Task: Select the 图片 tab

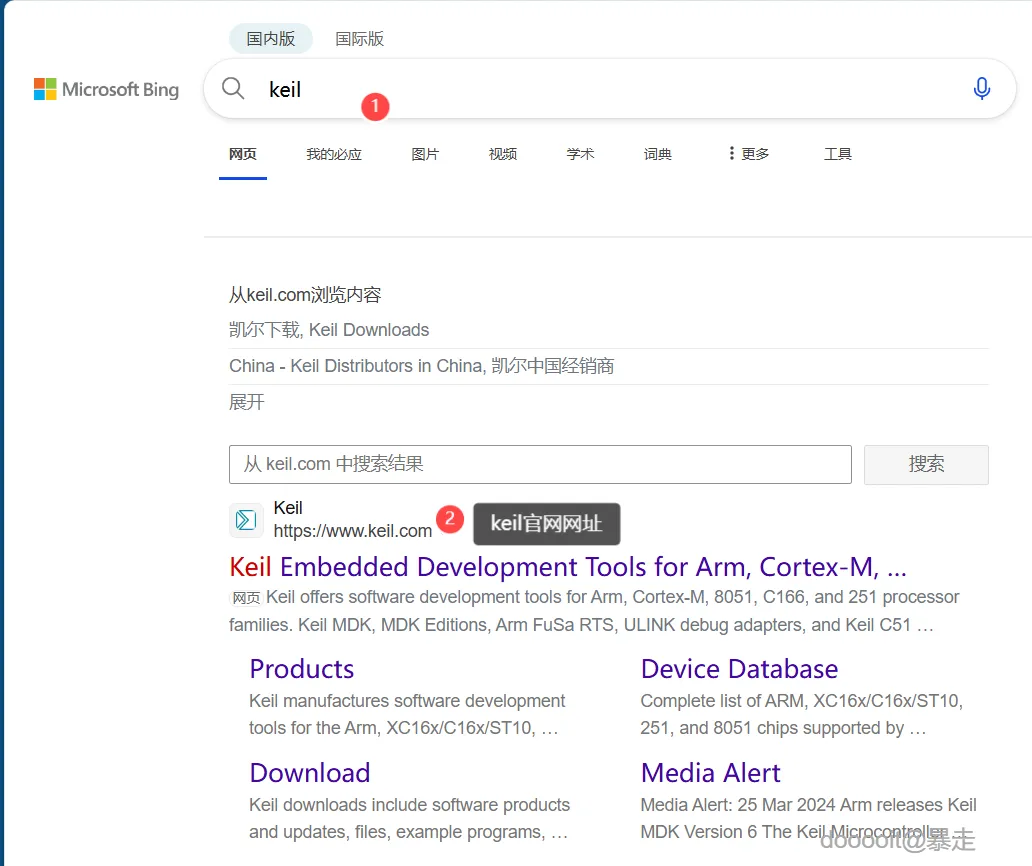Action: [425, 154]
